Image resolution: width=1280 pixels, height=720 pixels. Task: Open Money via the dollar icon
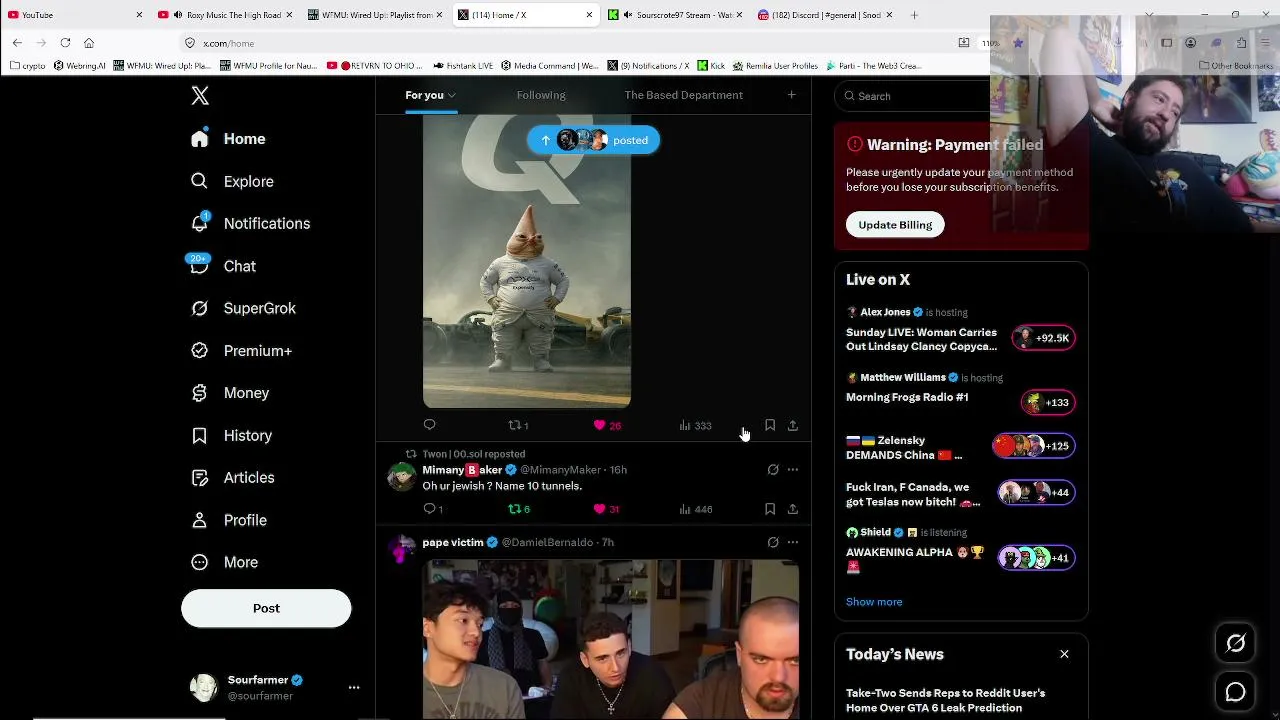click(200, 393)
